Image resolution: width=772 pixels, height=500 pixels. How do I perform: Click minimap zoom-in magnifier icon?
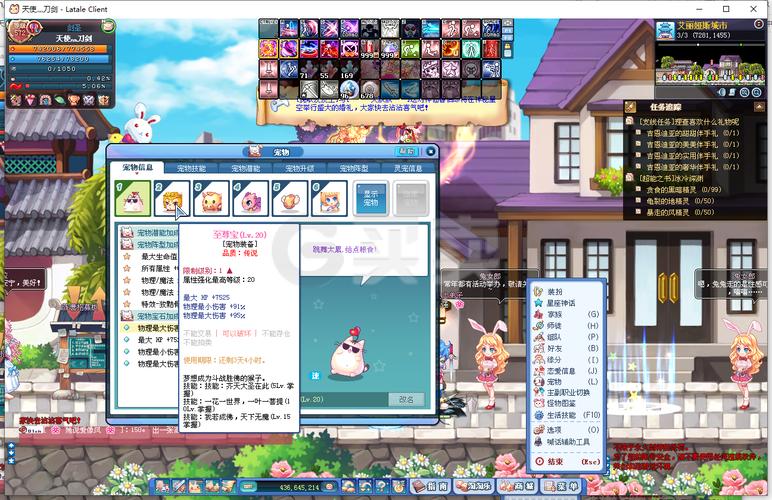(x=745, y=92)
